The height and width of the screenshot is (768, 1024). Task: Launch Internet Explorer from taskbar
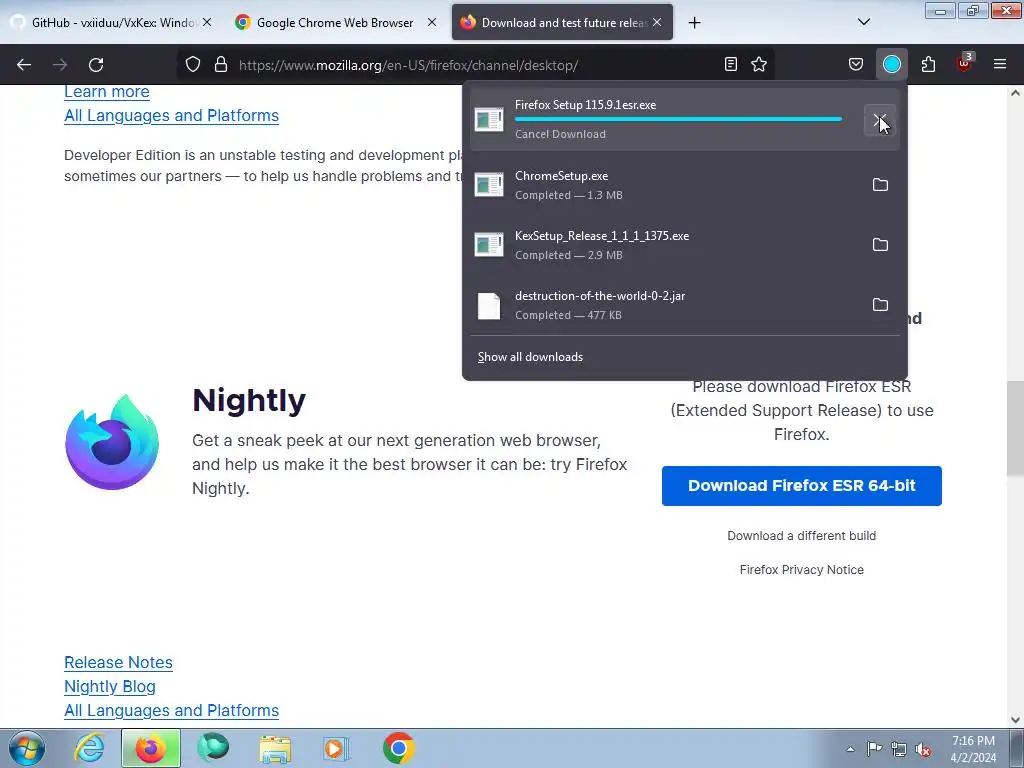(x=89, y=748)
